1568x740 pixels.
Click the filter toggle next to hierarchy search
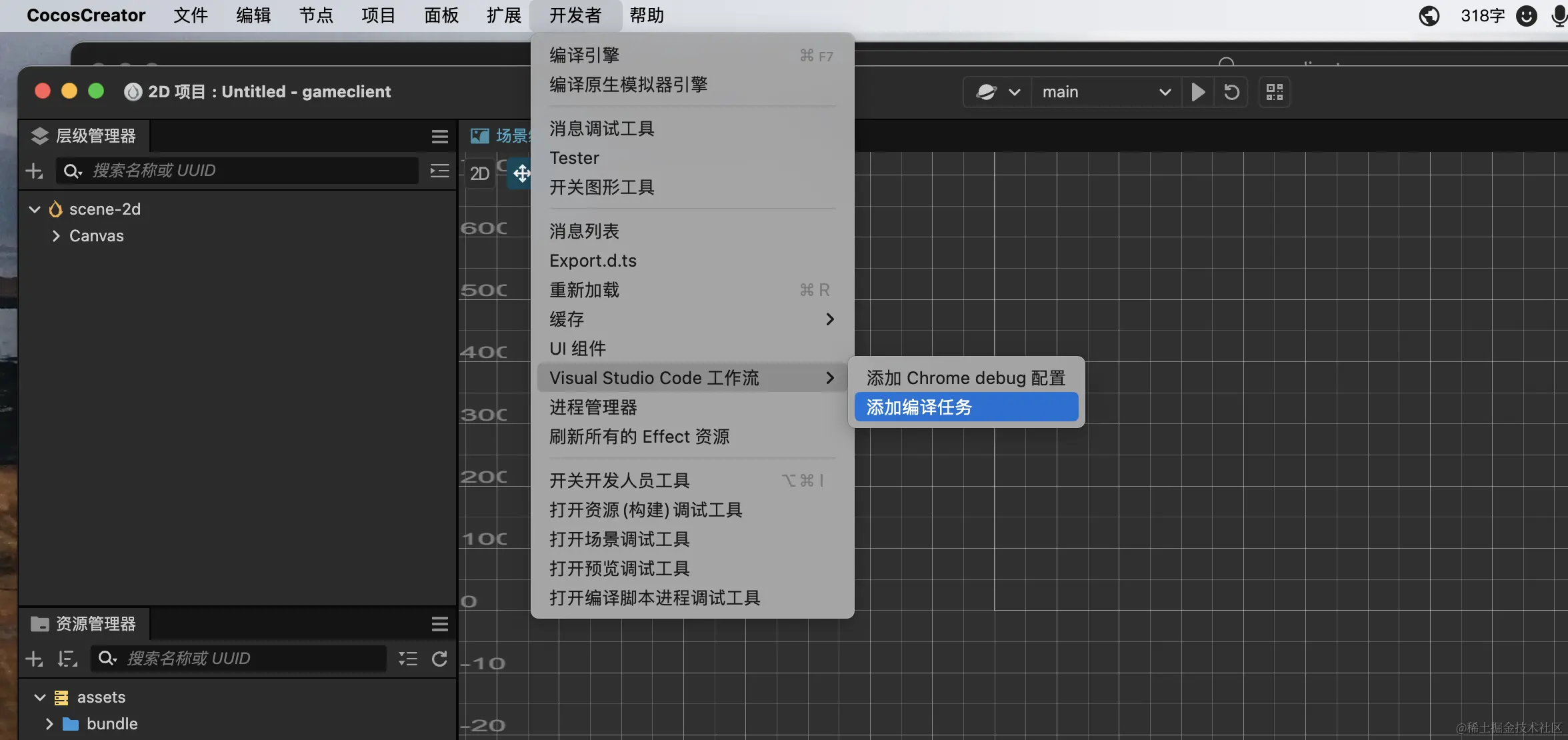click(x=439, y=171)
